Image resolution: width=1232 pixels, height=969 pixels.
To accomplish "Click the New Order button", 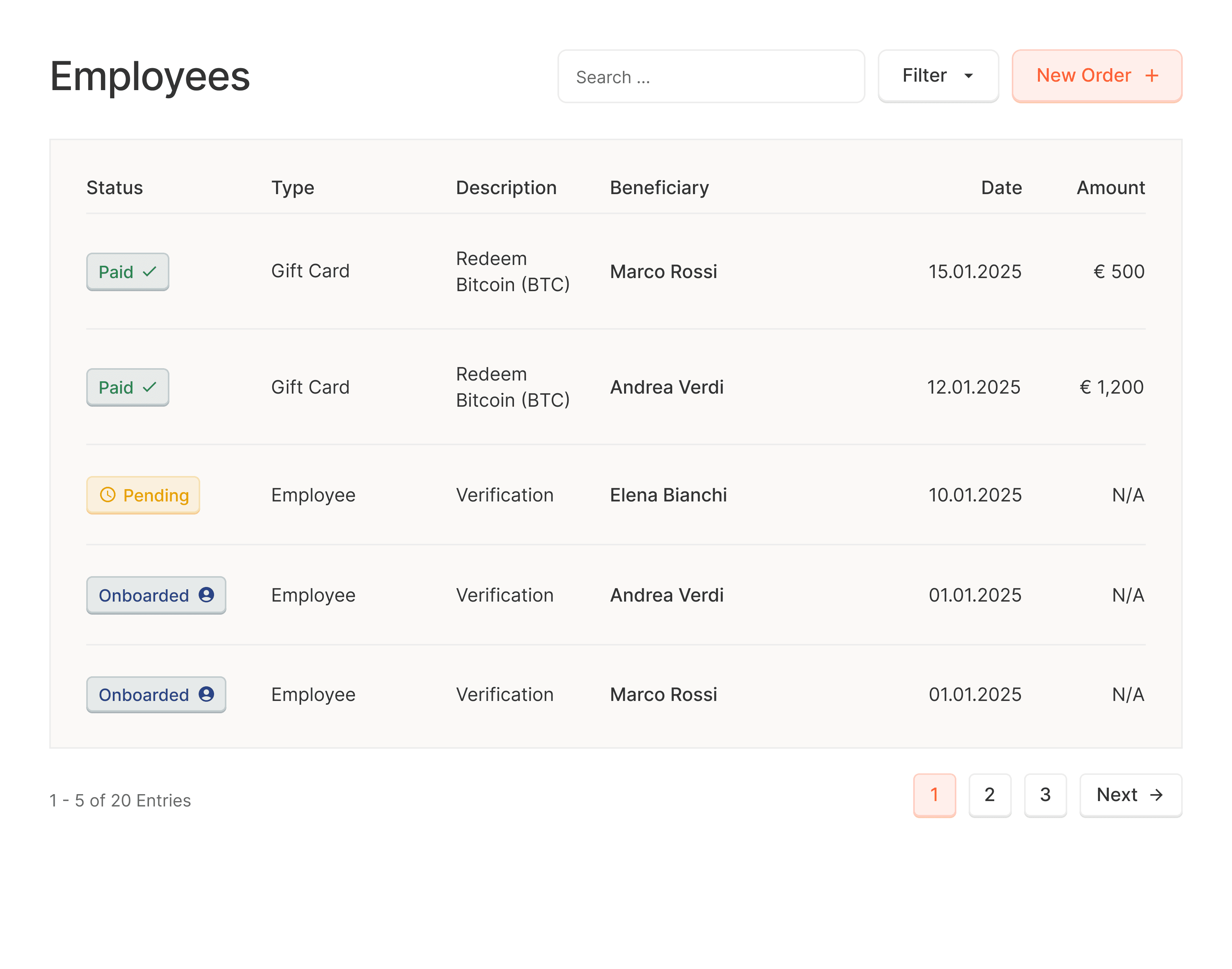I will click(x=1097, y=76).
